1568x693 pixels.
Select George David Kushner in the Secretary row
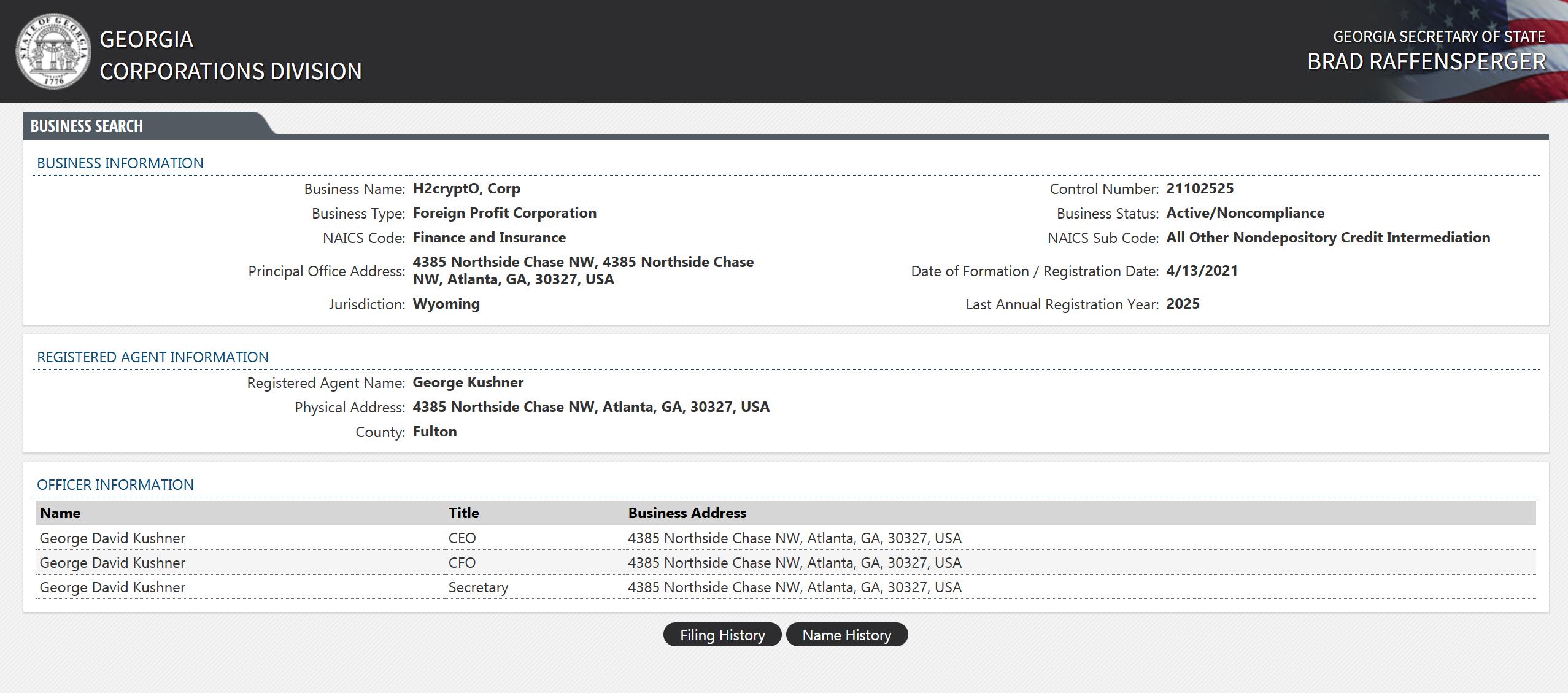point(112,587)
